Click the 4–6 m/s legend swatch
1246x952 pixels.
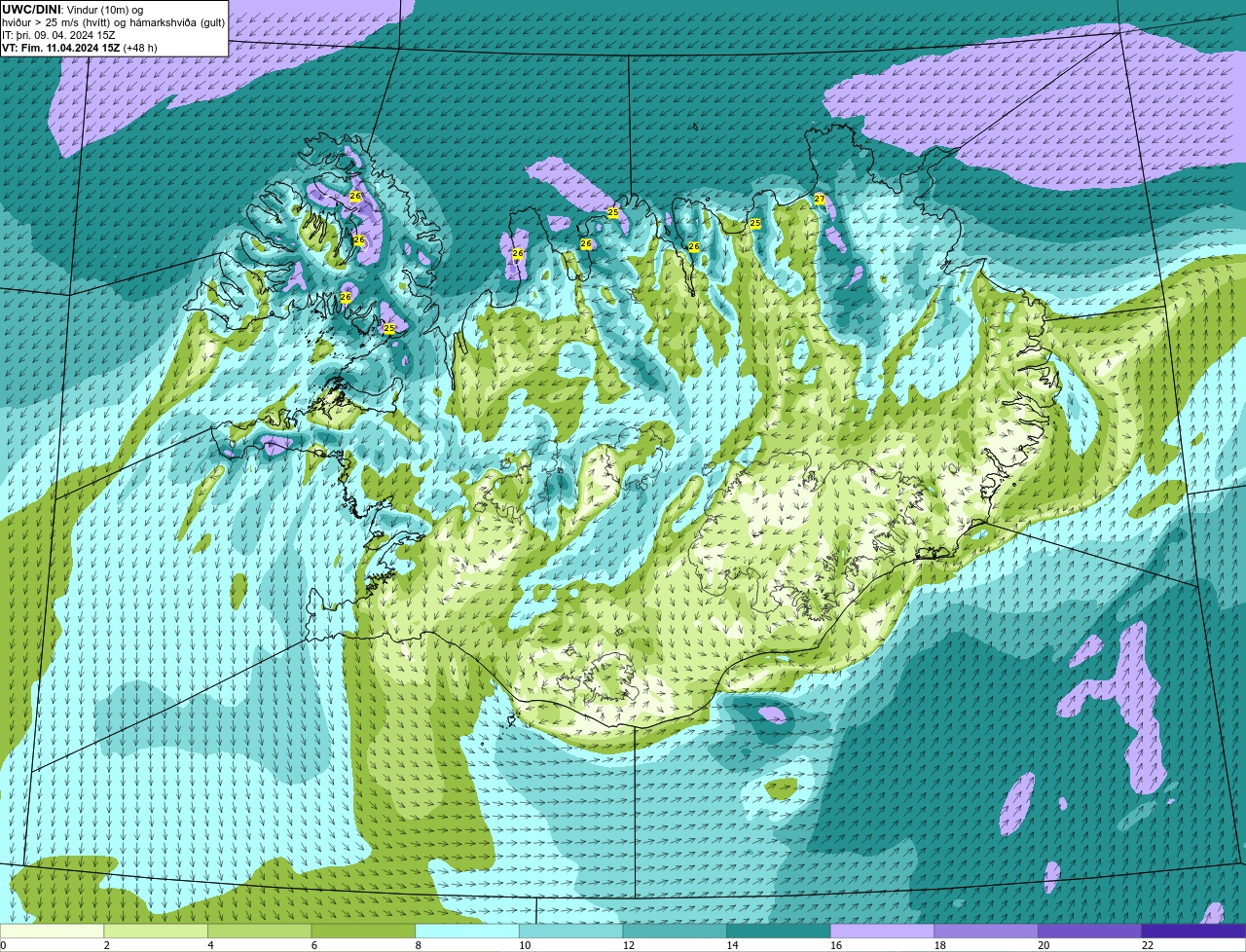(x=259, y=931)
